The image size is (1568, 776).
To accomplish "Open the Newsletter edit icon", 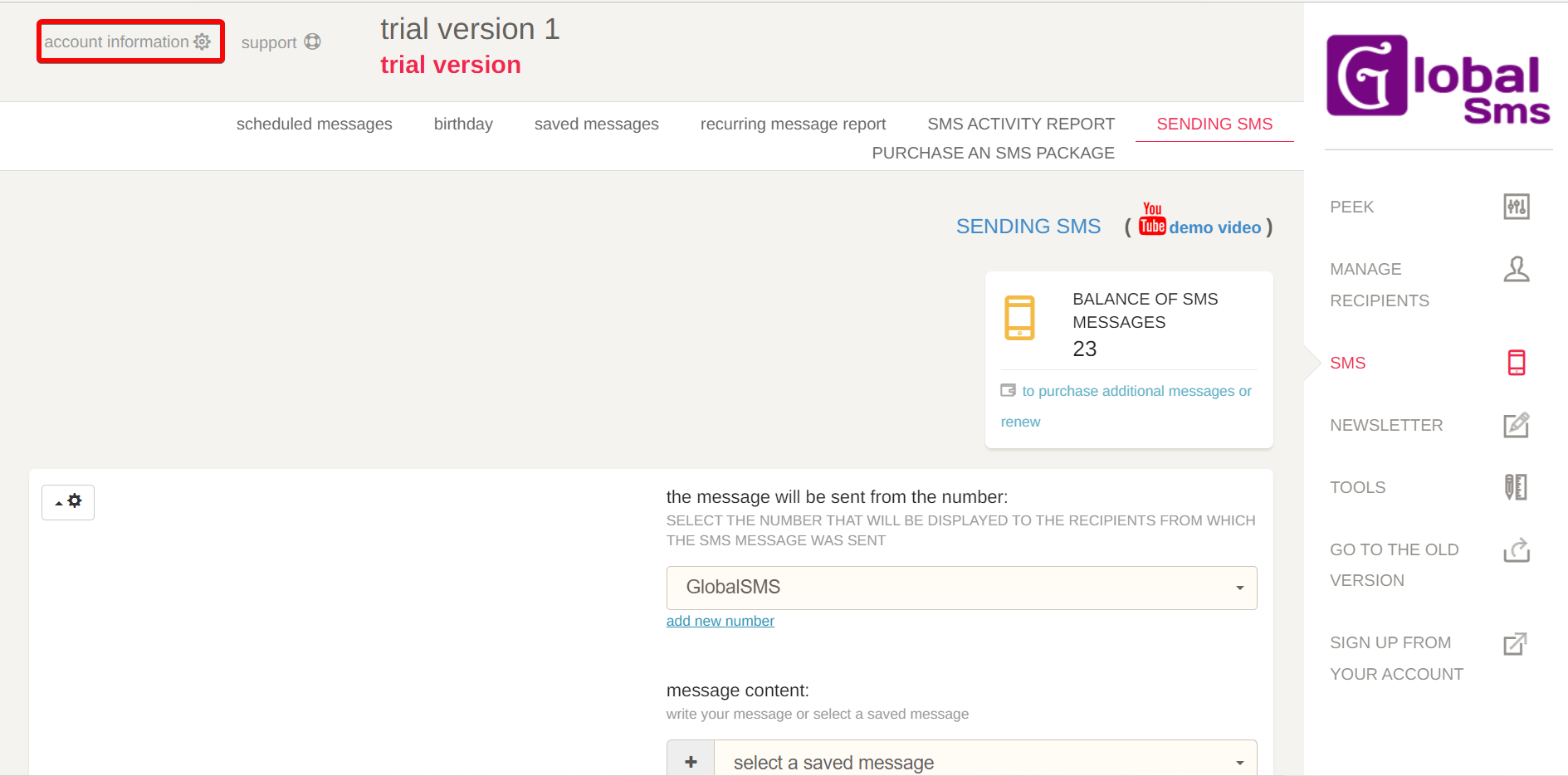I will coord(1516,425).
